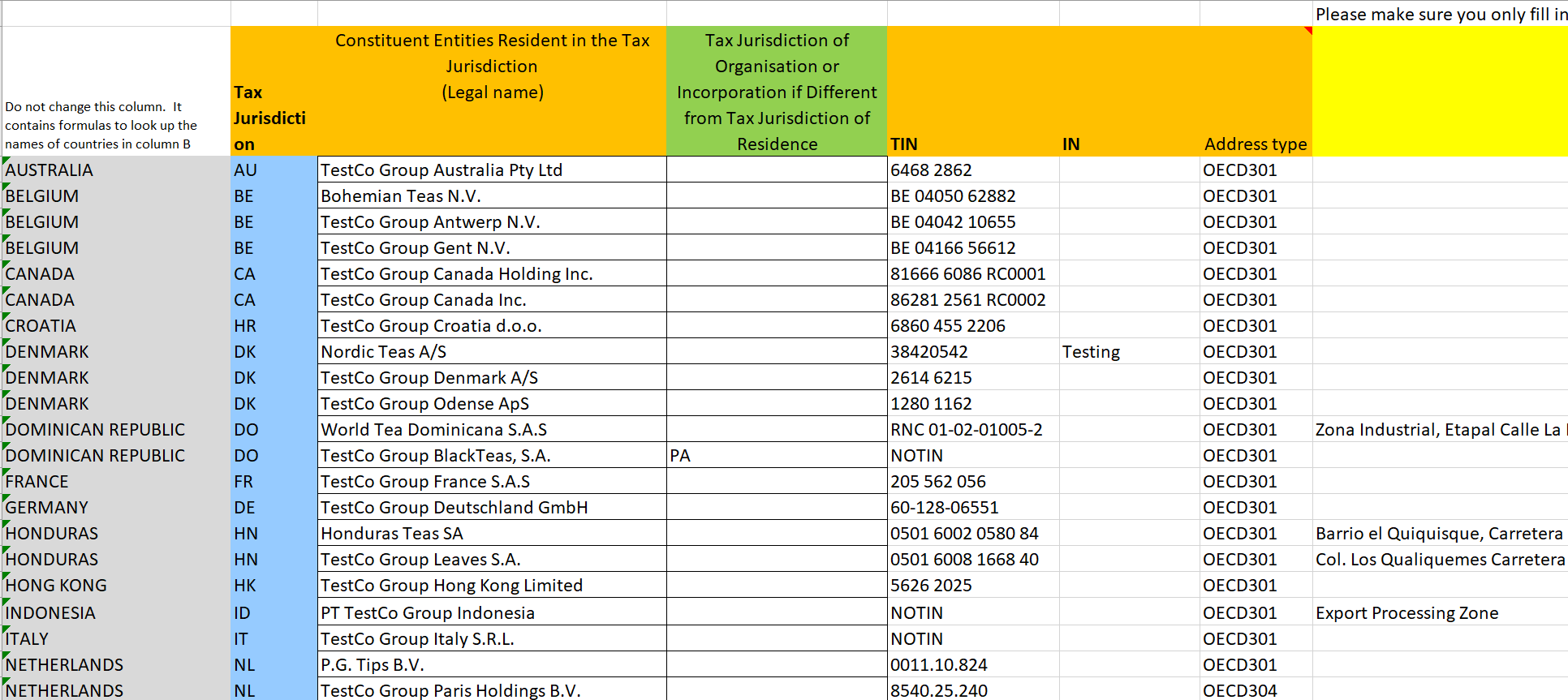This screenshot has height=700, width=1568.
Task: Select the HONG KONG country cell
Action: pyautogui.click(x=116, y=586)
